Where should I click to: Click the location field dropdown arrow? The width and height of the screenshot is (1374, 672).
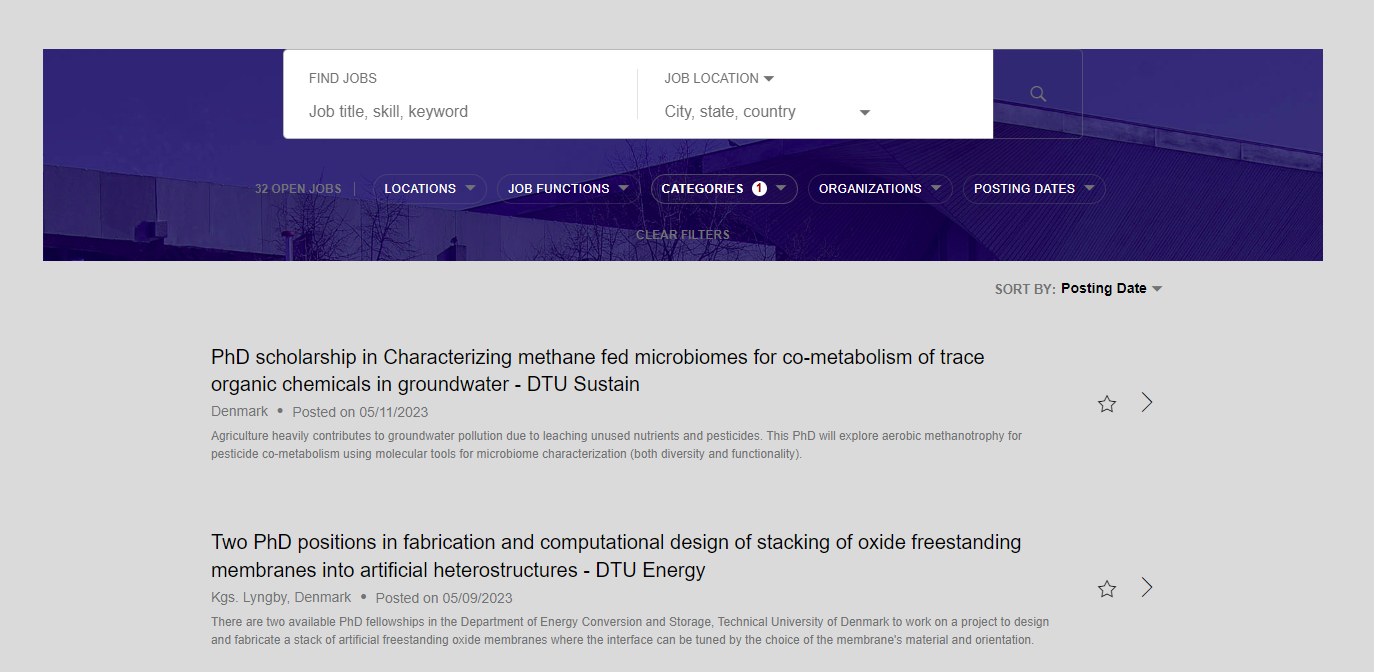point(865,112)
